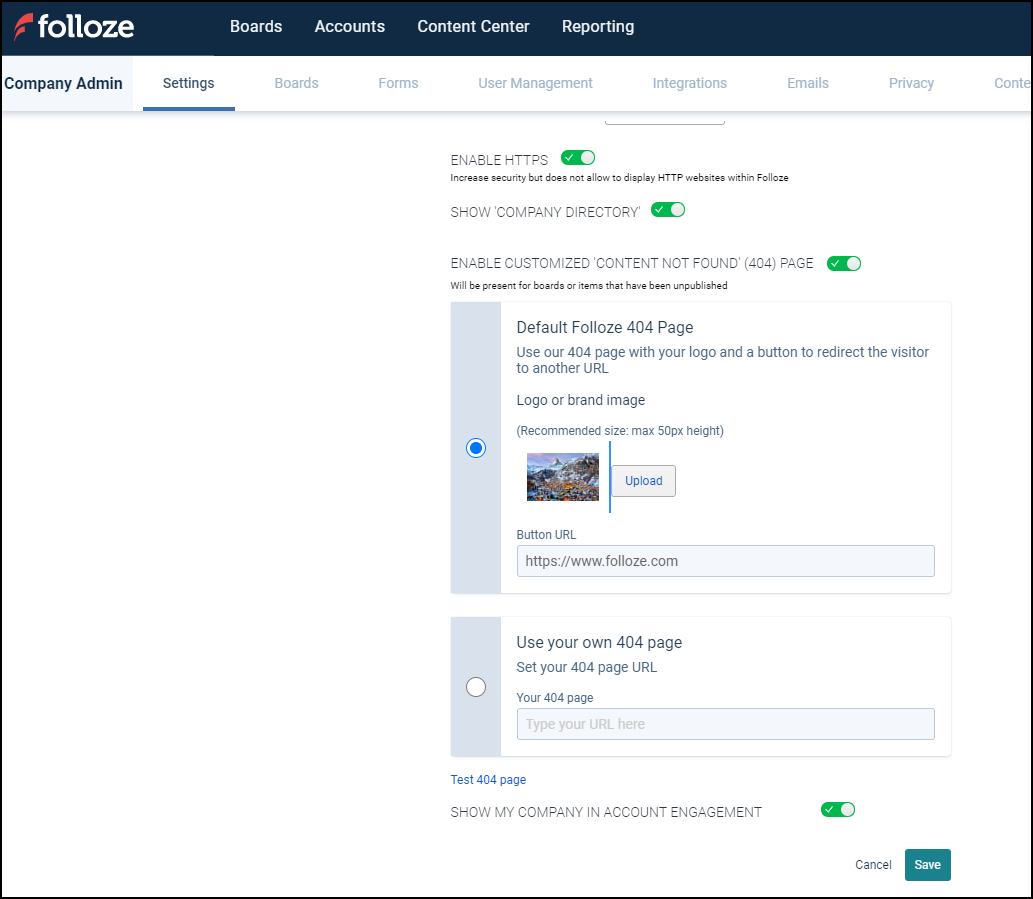The width and height of the screenshot is (1033, 899).
Task: Click the logo image thumbnail
Action: click(562, 477)
